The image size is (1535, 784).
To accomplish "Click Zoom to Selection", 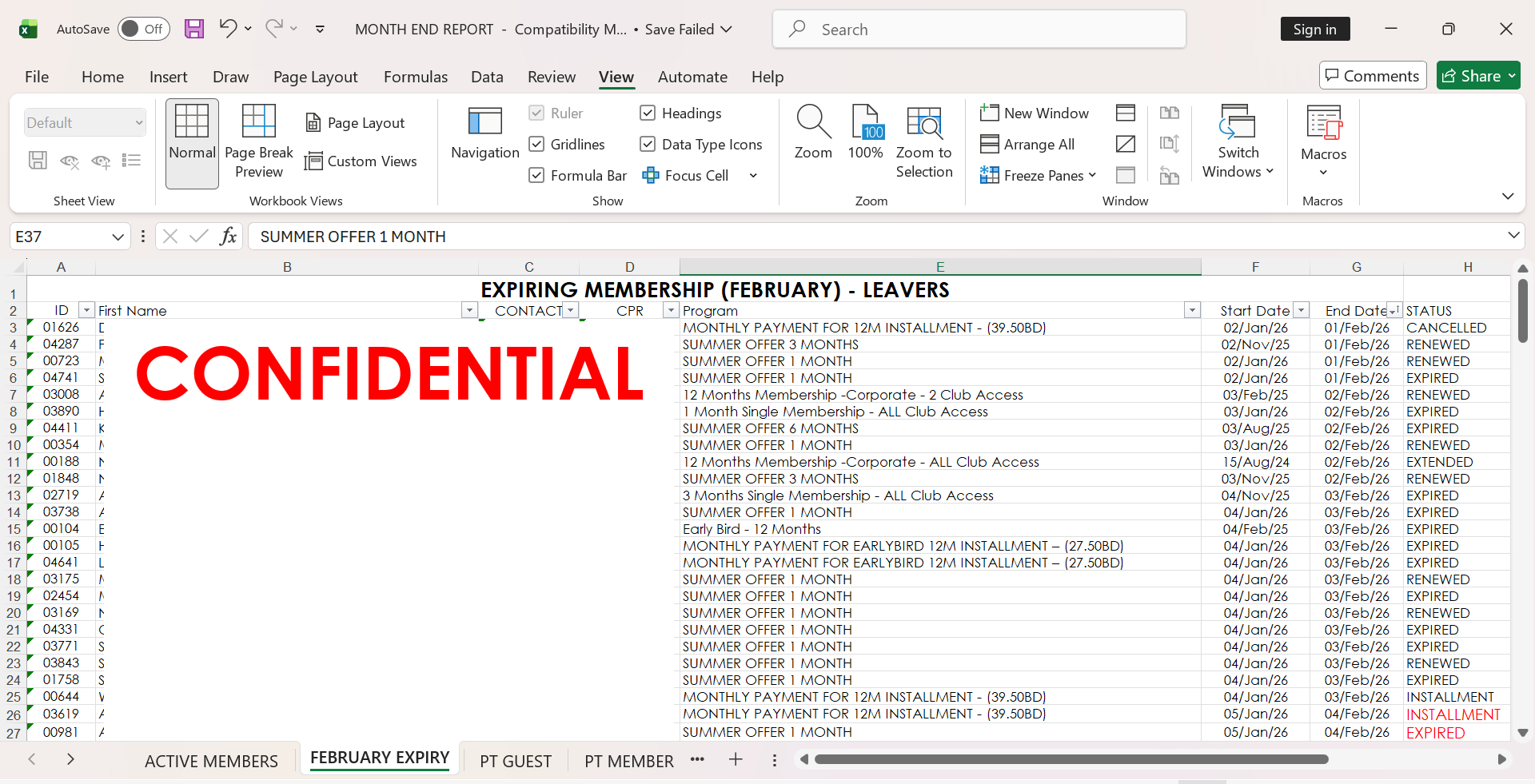I will click(x=924, y=141).
